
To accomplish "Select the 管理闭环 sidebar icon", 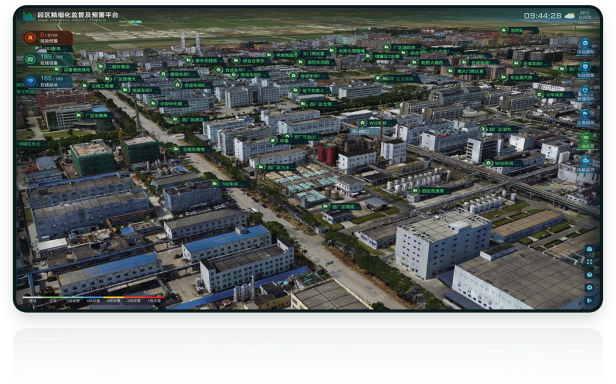I will click(585, 93).
